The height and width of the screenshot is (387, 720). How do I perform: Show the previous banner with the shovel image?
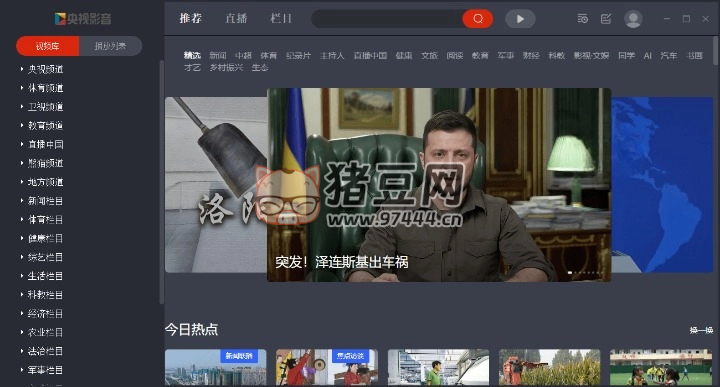tap(216, 185)
